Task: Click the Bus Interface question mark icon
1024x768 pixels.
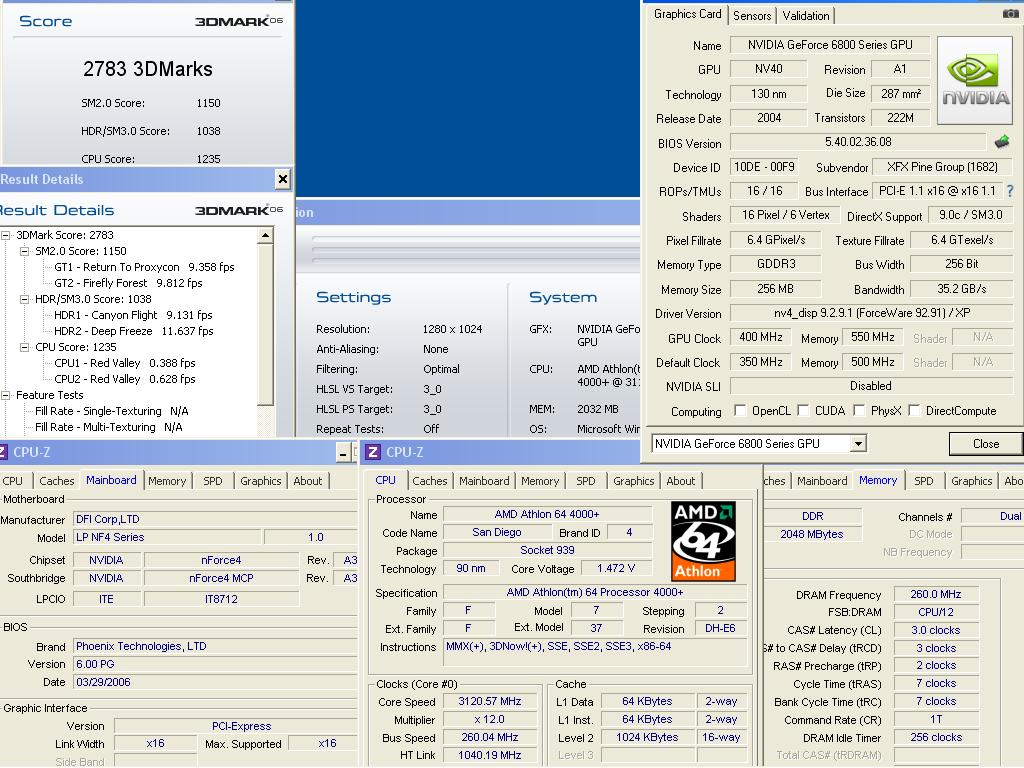Action: click(1010, 191)
